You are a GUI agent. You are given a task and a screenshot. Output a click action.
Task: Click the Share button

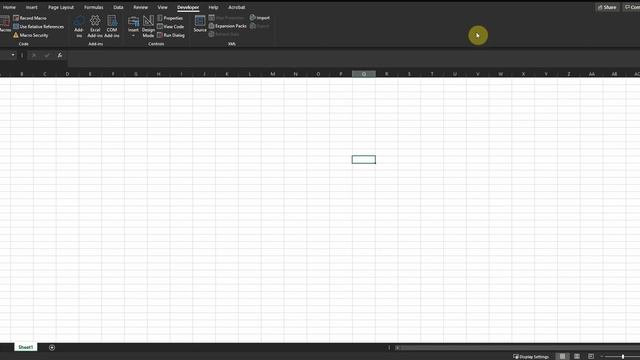click(607, 7)
